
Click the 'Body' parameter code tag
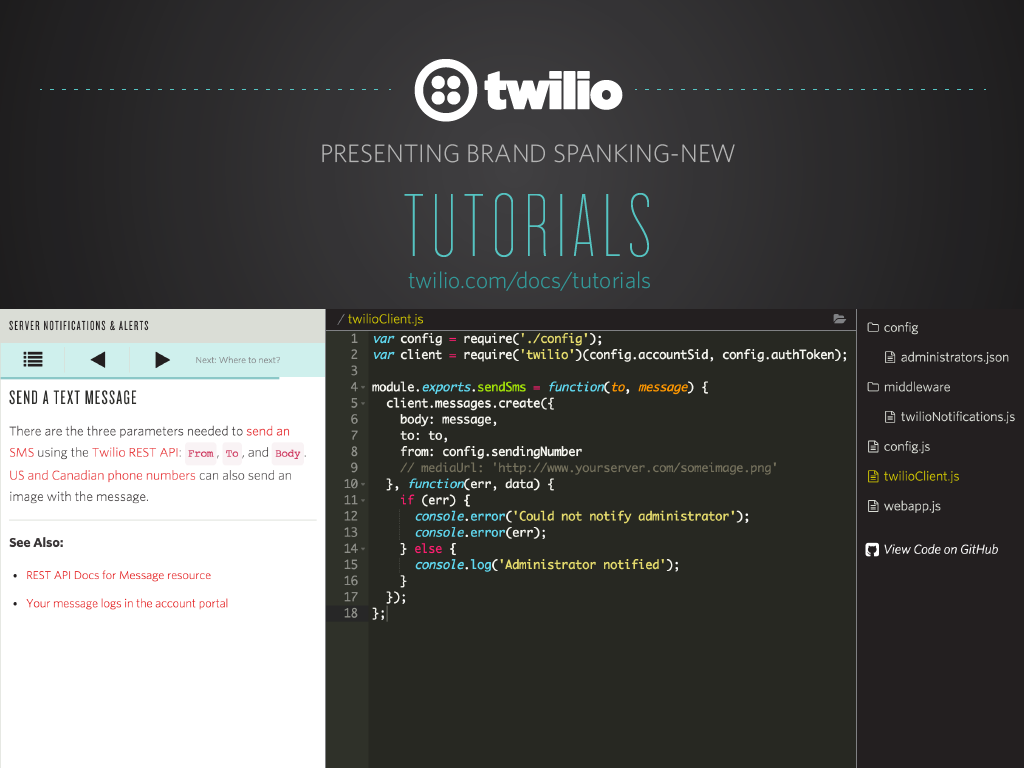click(x=287, y=453)
